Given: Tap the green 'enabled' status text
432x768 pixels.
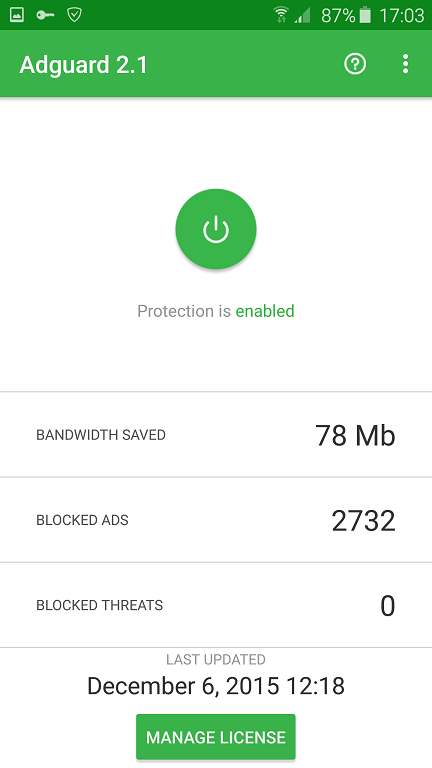Looking at the screenshot, I should pos(265,311).
